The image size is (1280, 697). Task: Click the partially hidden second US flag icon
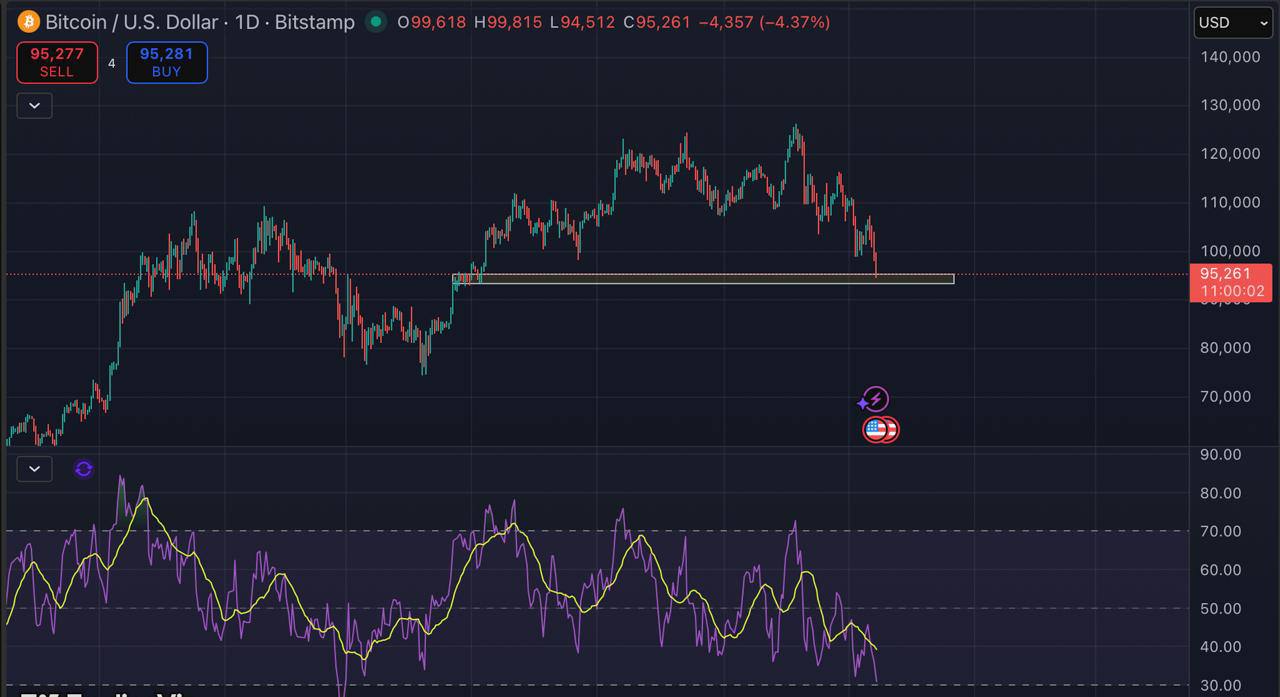point(891,430)
